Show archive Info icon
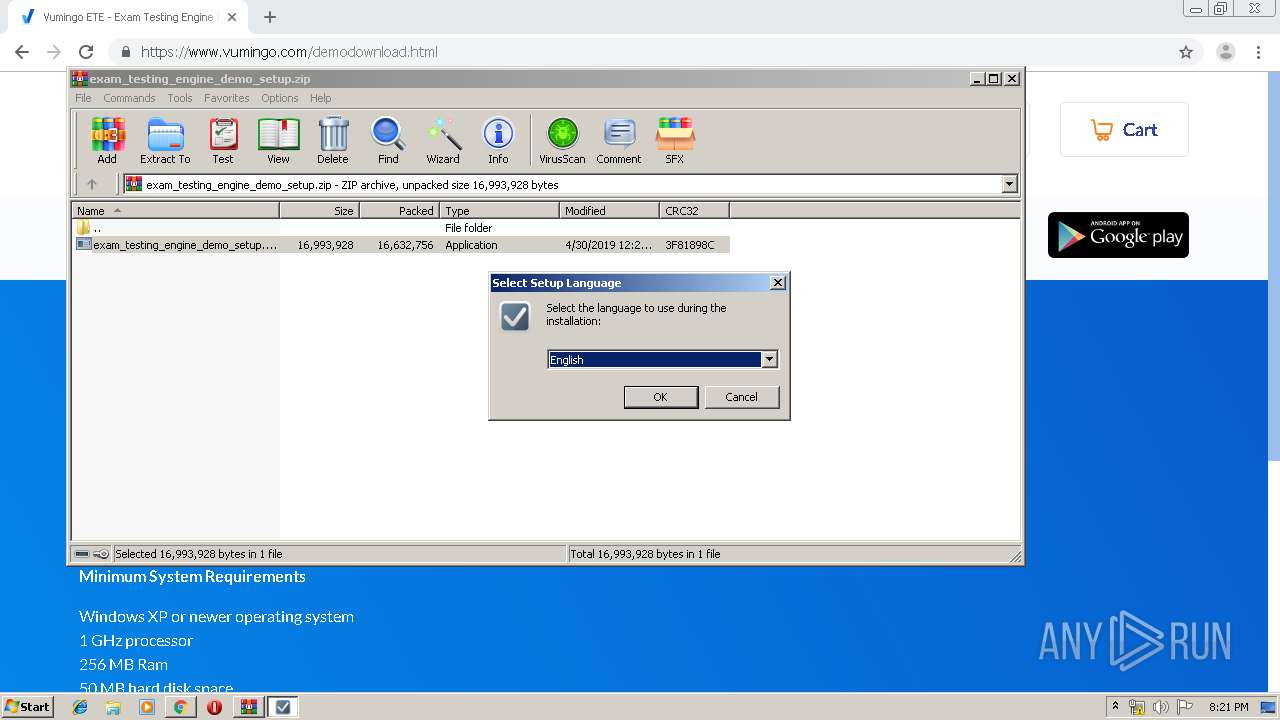The image size is (1280, 720). [x=498, y=140]
